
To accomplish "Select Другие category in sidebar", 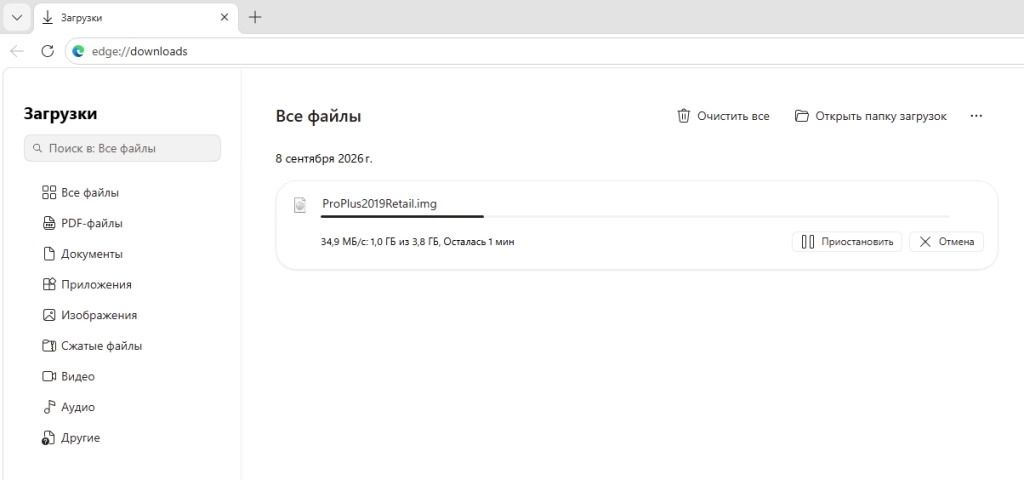I will pos(71,438).
